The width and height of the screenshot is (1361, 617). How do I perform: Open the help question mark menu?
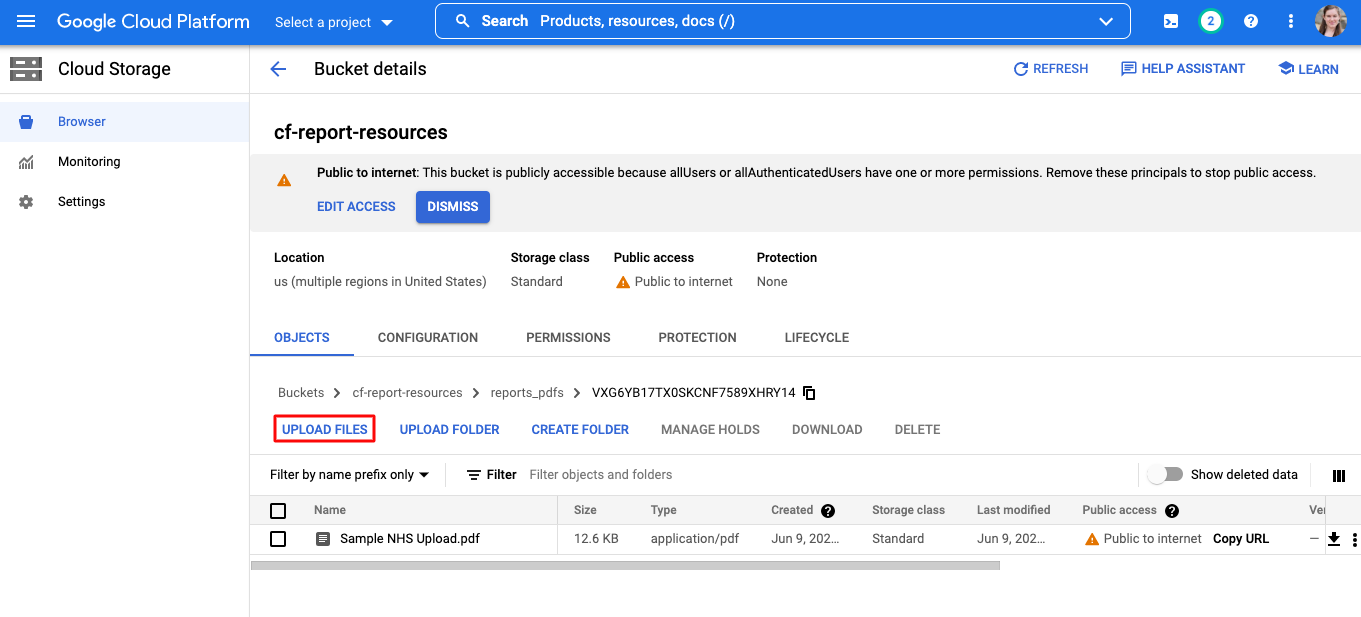[1251, 21]
